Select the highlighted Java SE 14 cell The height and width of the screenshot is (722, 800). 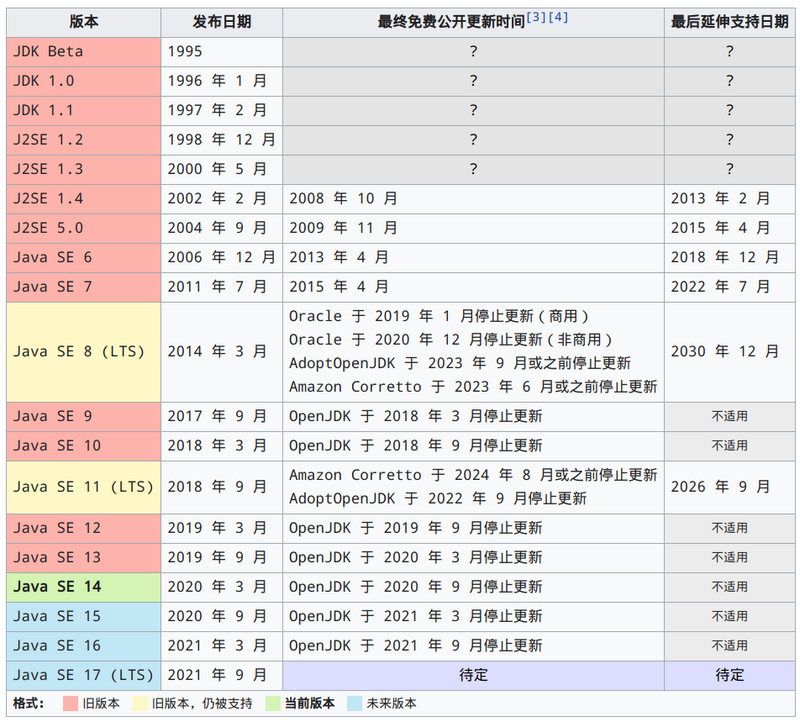(61, 587)
